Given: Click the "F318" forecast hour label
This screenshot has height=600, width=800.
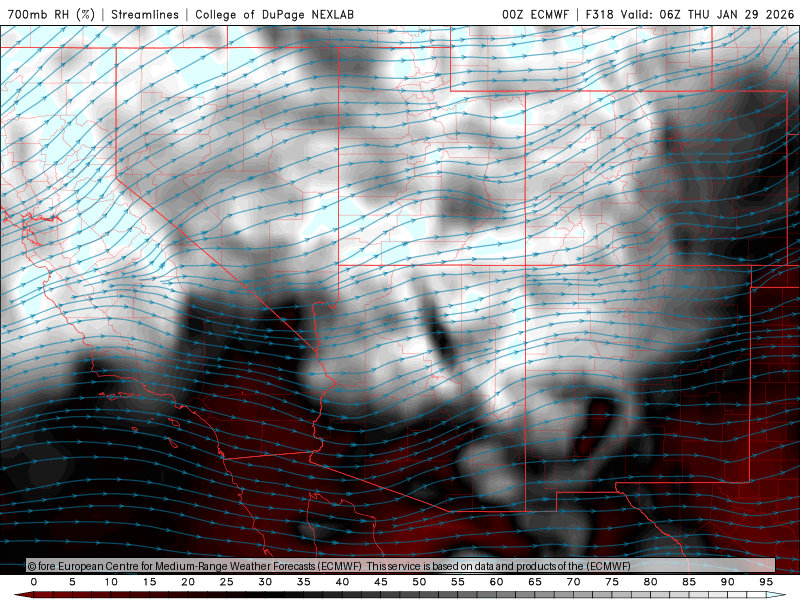Looking at the screenshot, I should coord(599,14).
